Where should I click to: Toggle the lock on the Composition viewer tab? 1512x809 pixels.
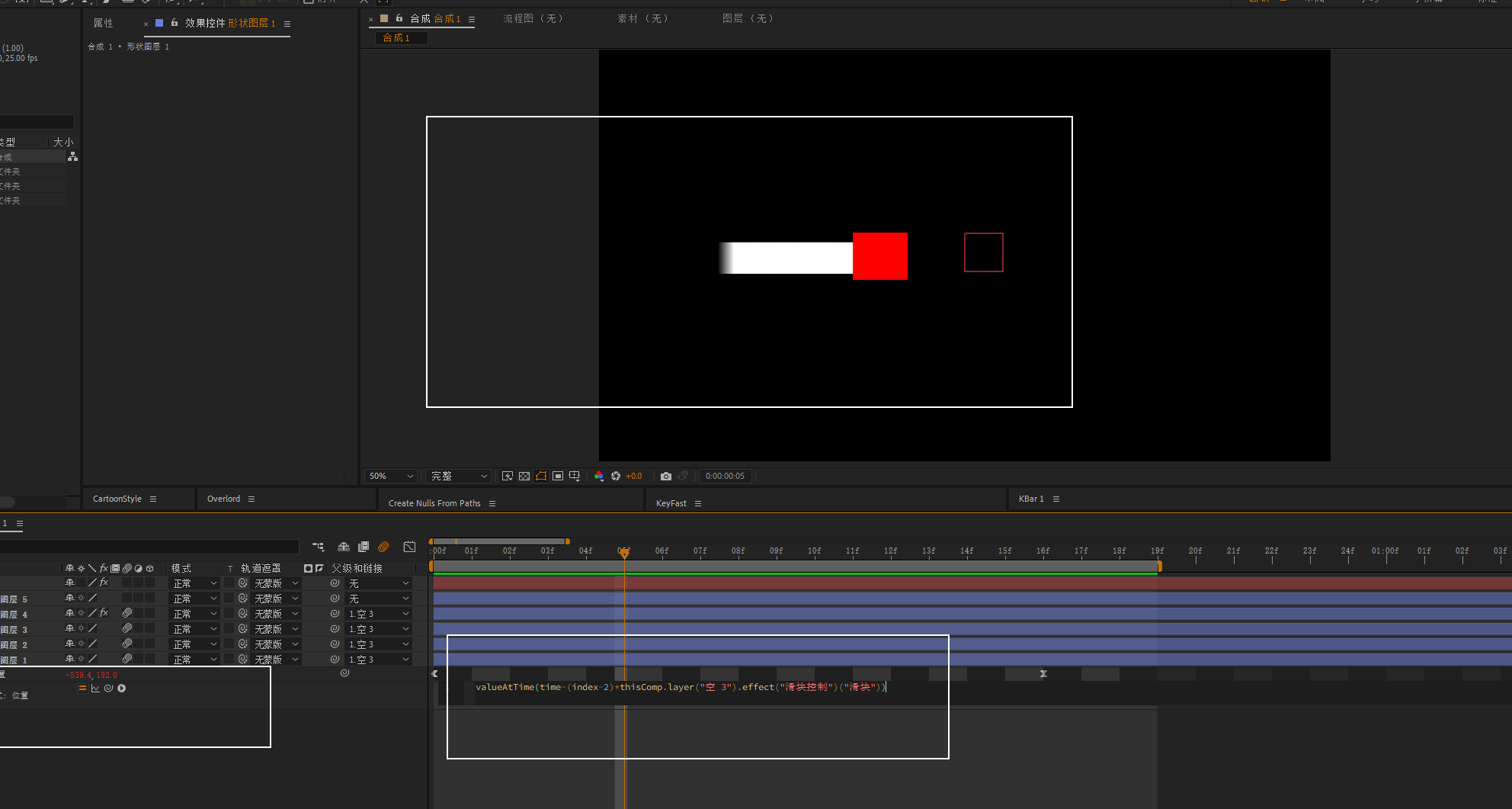pyautogui.click(x=399, y=18)
